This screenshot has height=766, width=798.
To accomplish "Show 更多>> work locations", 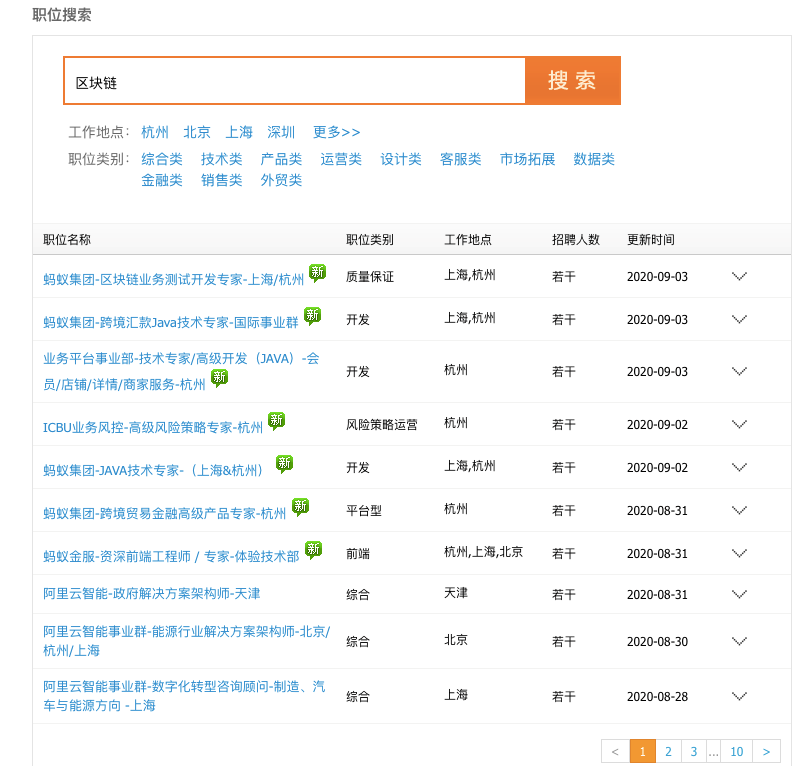I will point(336,132).
